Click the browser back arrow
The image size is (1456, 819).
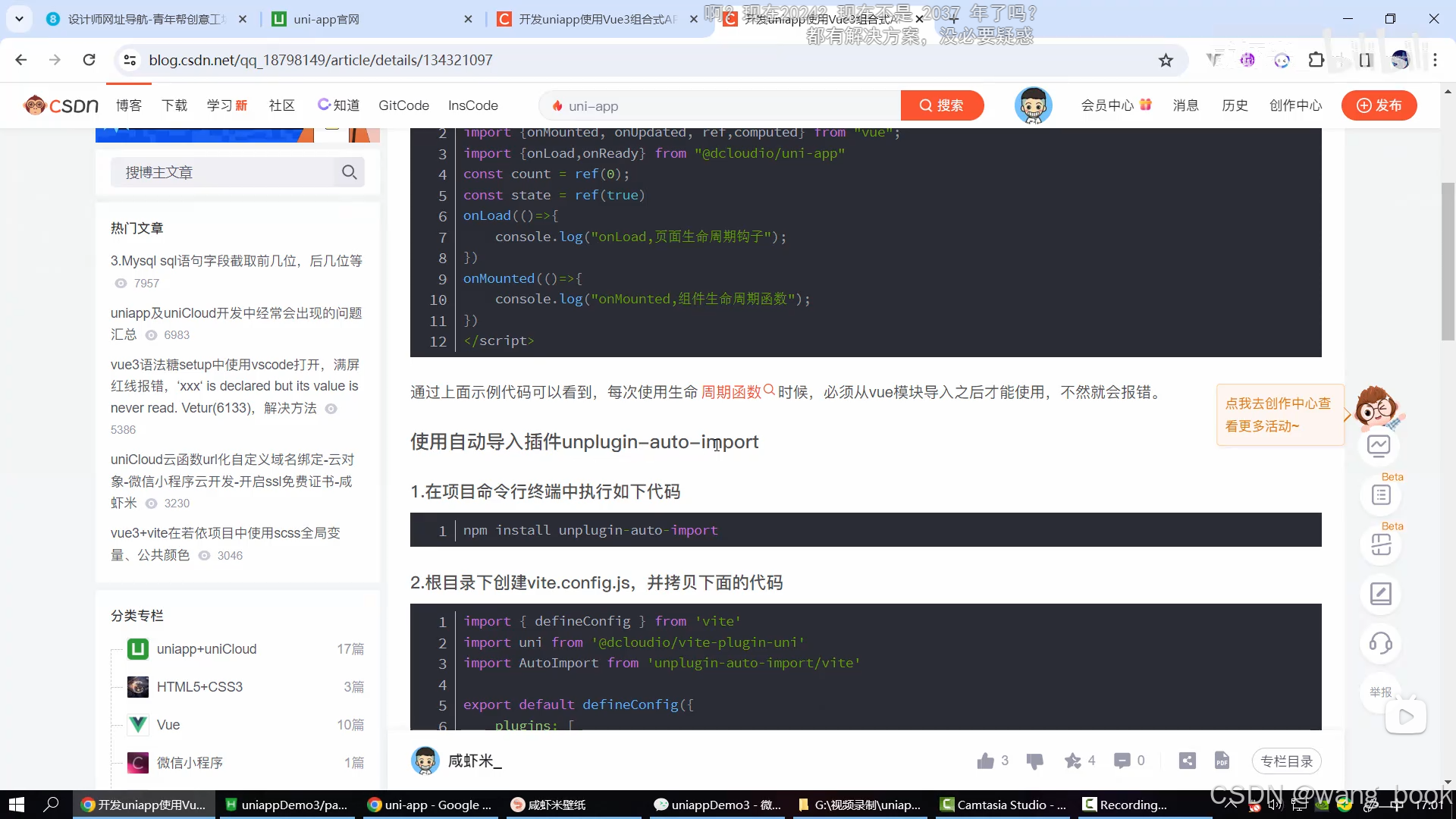click(x=21, y=60)
